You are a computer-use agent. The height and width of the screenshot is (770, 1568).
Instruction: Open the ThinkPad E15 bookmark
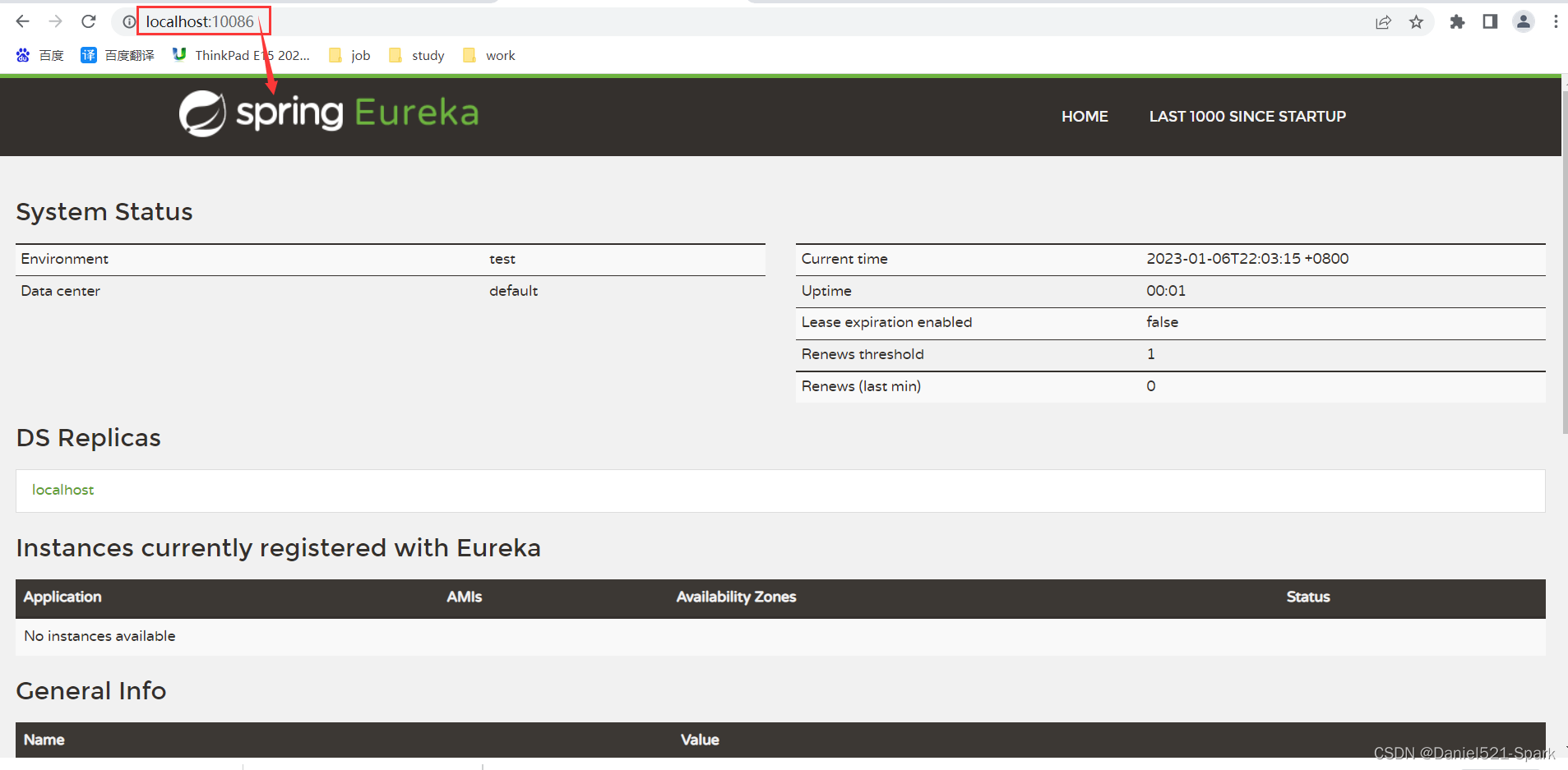coord(241,55)
